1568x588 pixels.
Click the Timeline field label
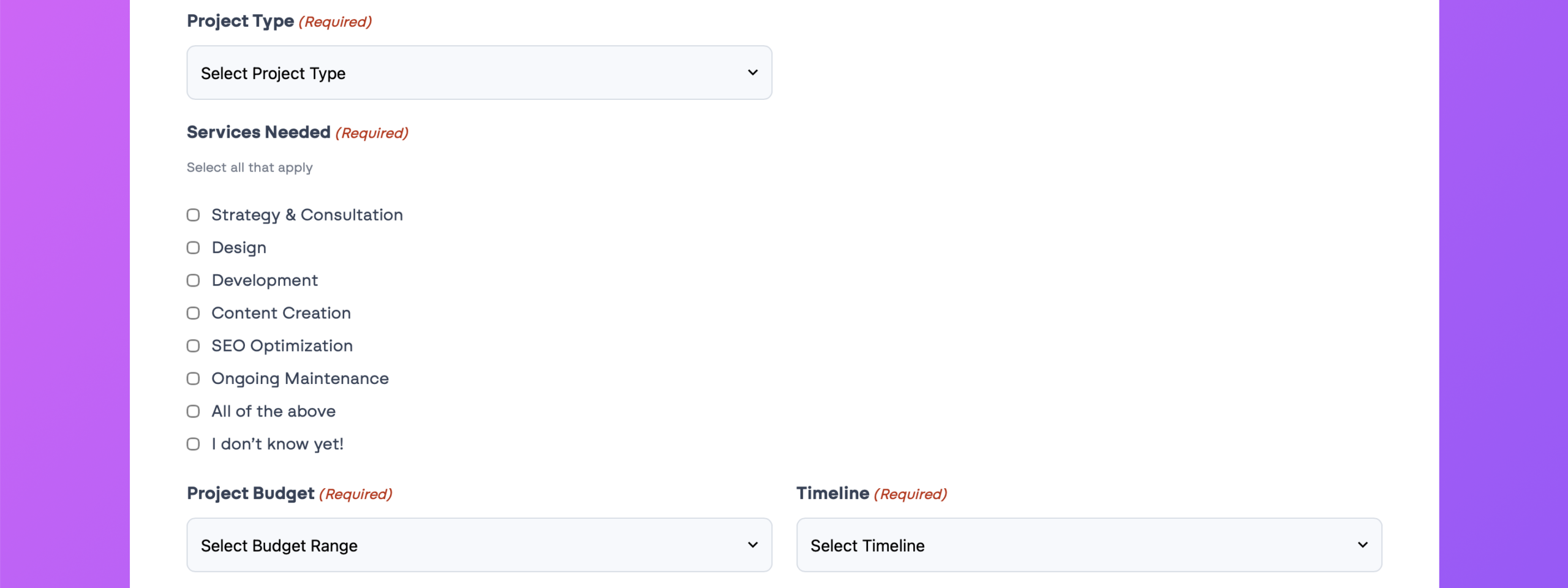pyautogui.click(x=832, y=493)
